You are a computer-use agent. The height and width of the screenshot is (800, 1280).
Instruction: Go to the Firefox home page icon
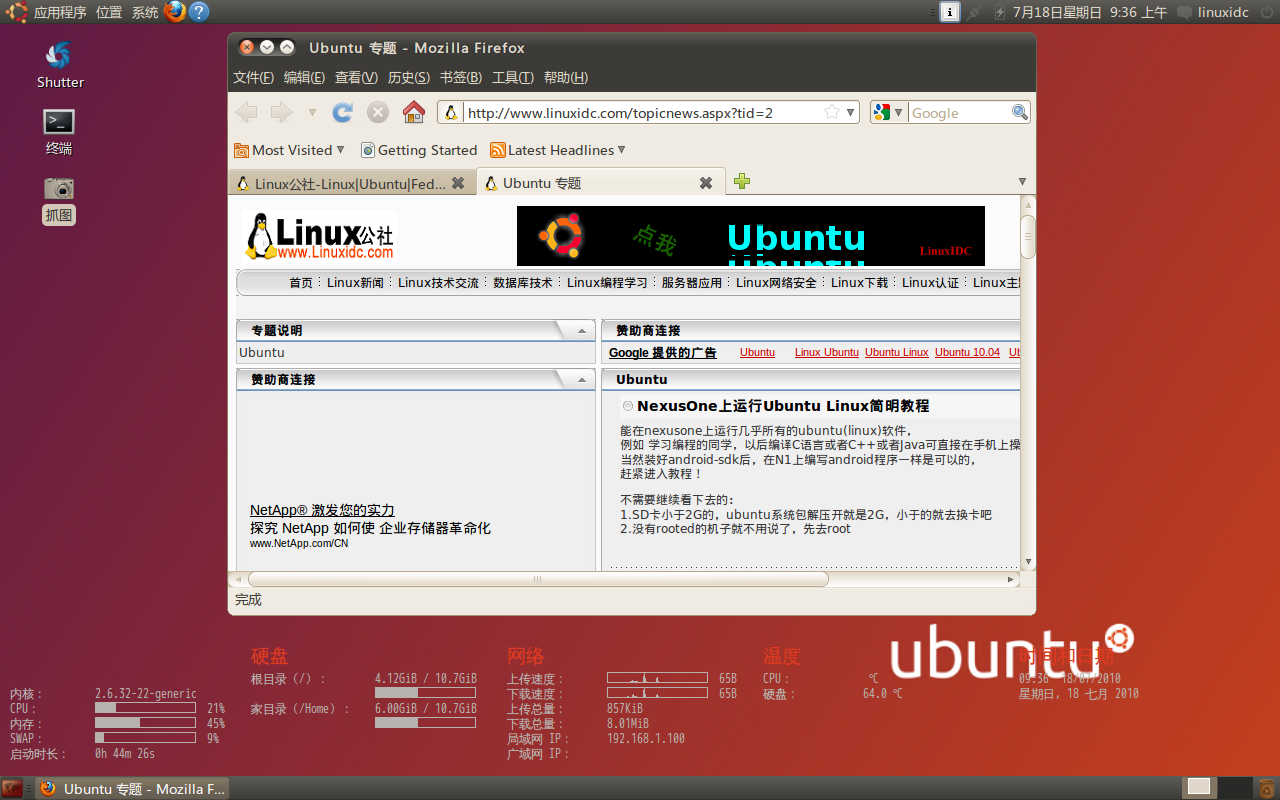(x=414, y=112)
